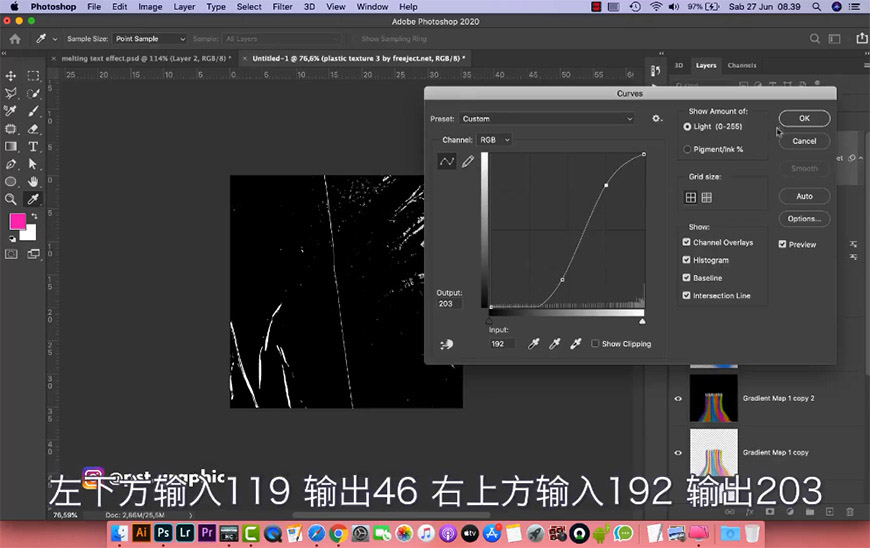This screenshot has width=870, height=548.
Task: Click the Auto button in Curves
Action: (x=805, y=196)
